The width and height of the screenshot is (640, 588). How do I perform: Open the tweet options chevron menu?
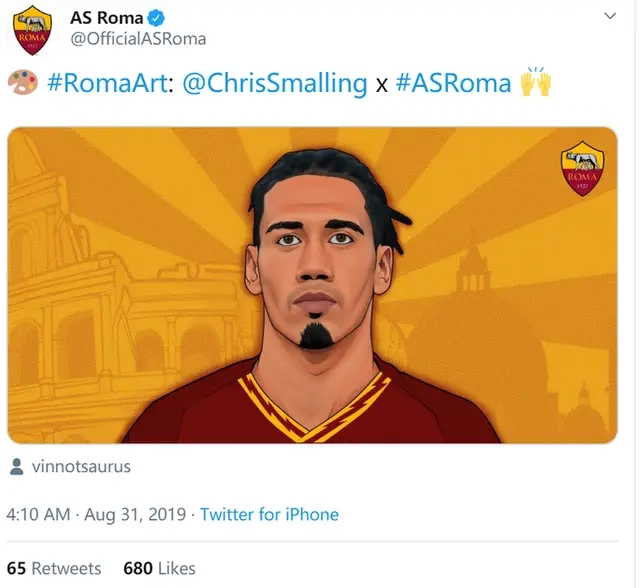(610, 16)
